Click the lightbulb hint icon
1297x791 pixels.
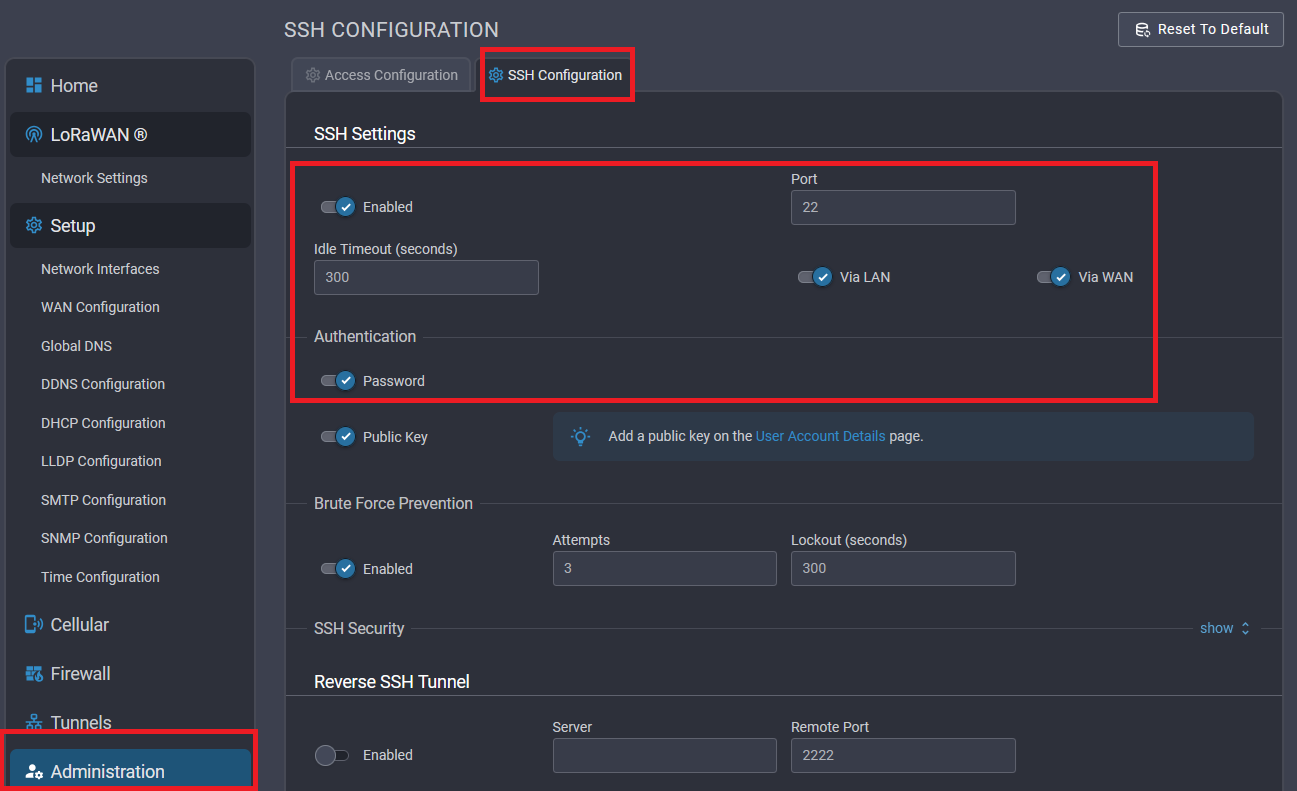tap(580, 437)
